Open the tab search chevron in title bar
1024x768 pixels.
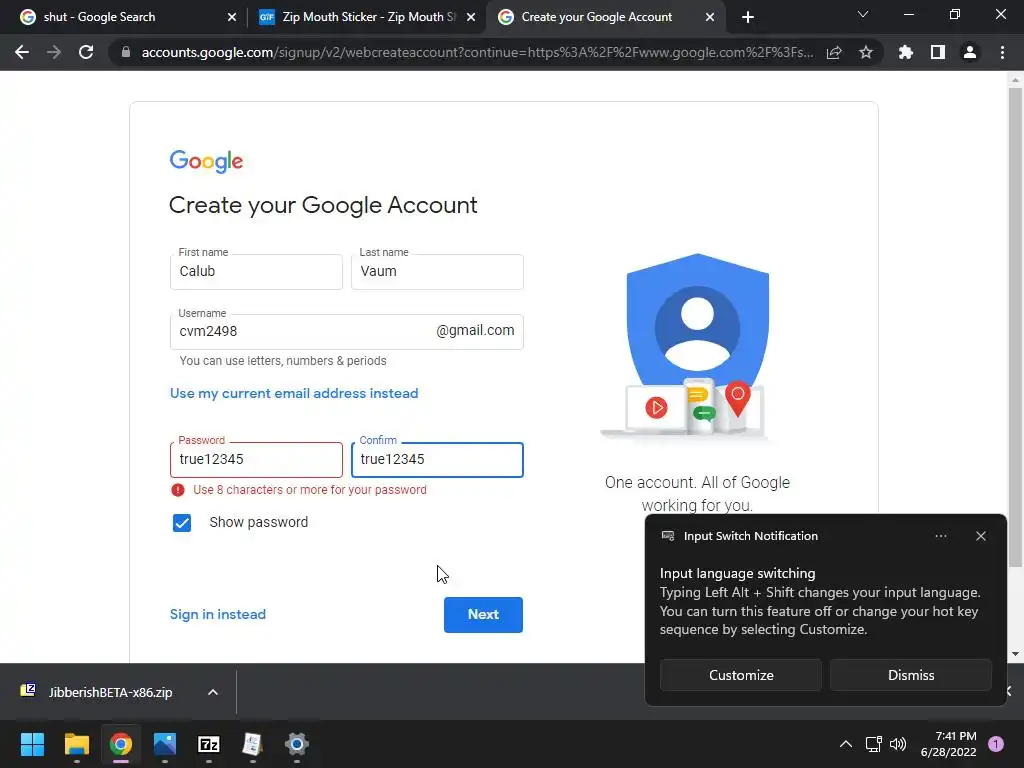click(863, 14)
